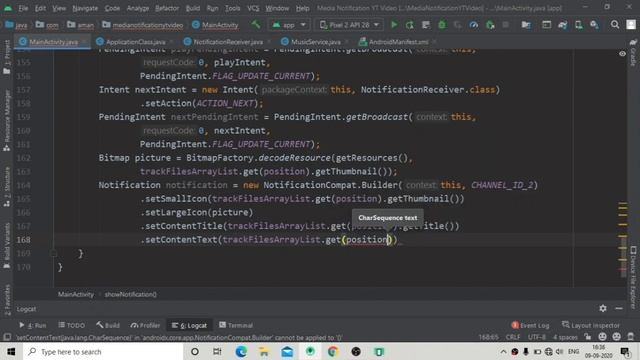Screen dimensions: 640x360
Task: Click MainActivity in bottom editor breadcrumb
Action: coord(76,294)
